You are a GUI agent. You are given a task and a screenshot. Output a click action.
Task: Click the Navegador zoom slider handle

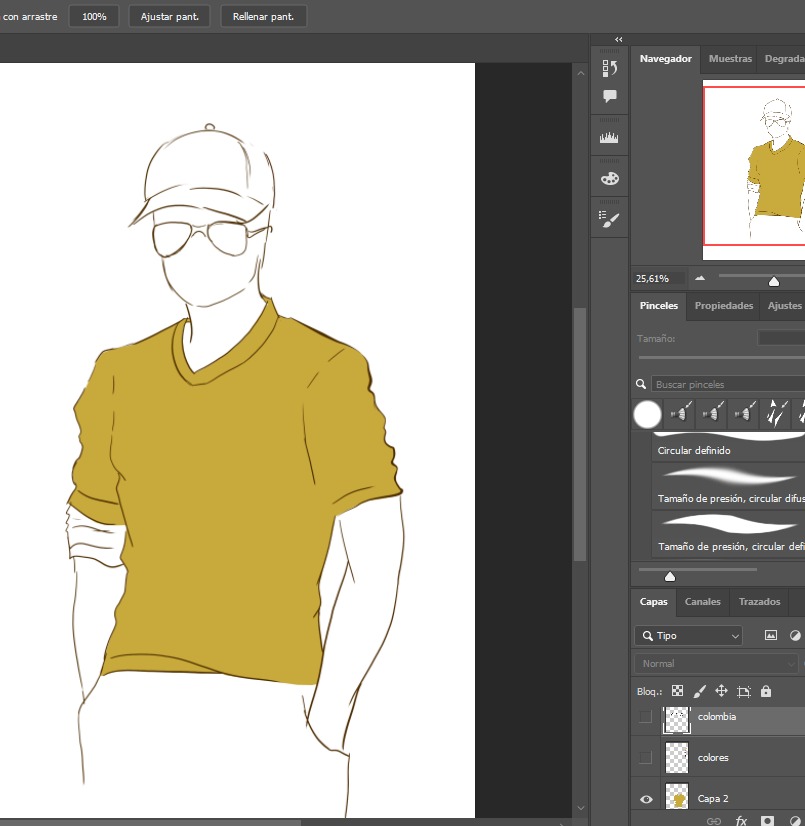pos(773,281)
